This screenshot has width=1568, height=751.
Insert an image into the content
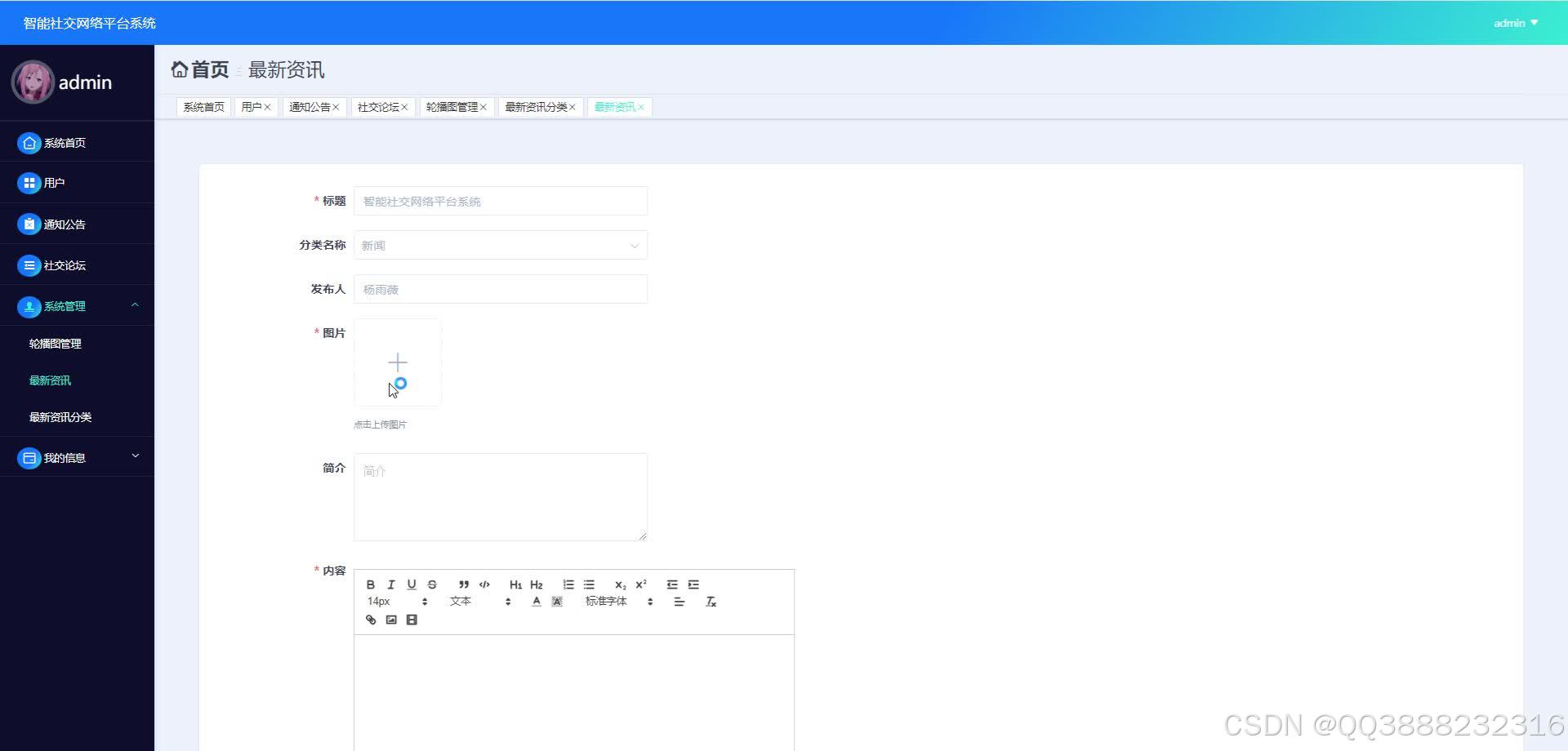[391, 620]
